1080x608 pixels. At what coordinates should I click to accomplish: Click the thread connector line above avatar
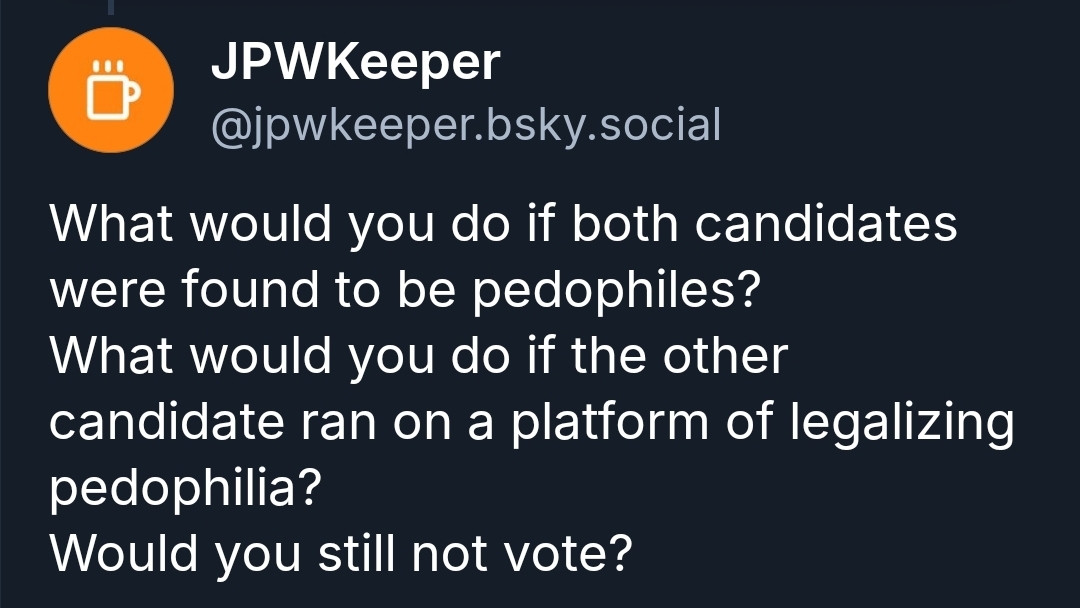[111, 6]
